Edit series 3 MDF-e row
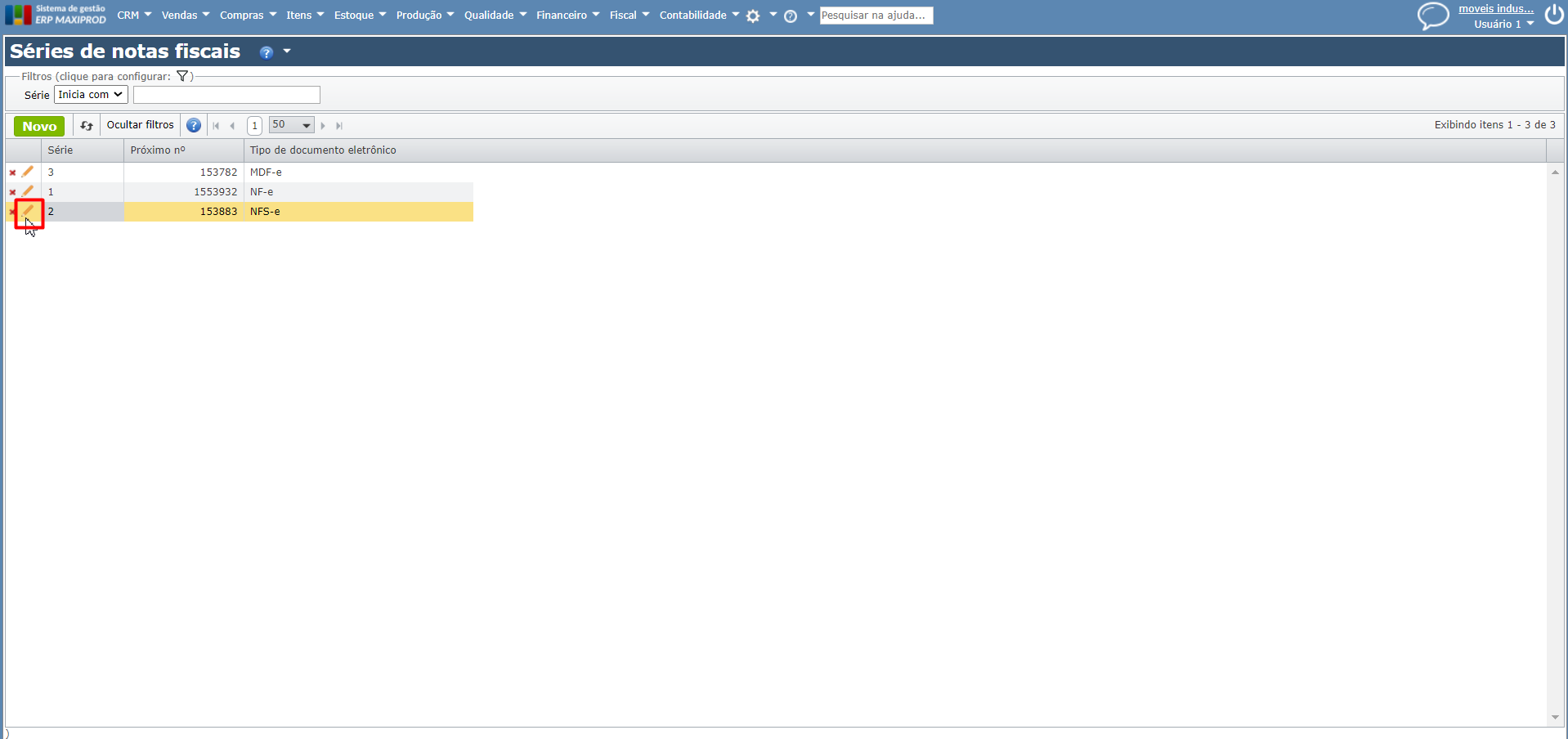This screenshot has width=1568, height=739. [x=28, y=172]
